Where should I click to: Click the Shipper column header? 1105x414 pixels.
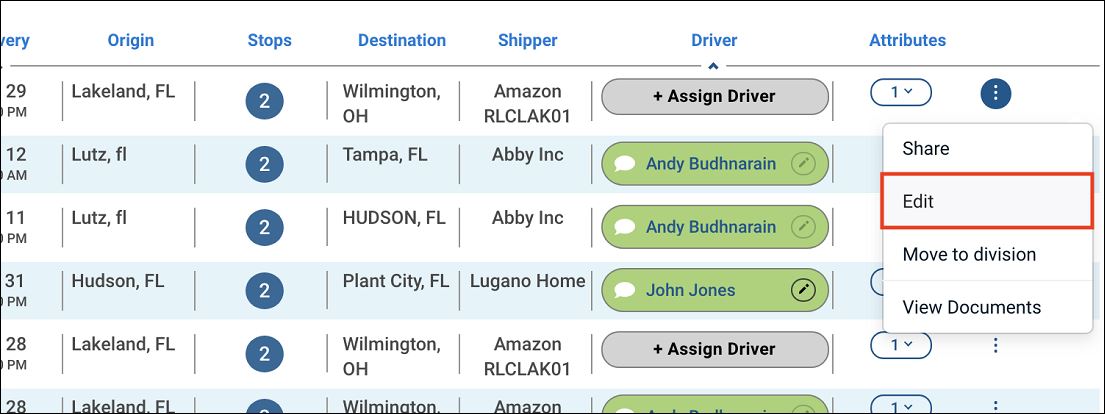(x=527, y=40)
